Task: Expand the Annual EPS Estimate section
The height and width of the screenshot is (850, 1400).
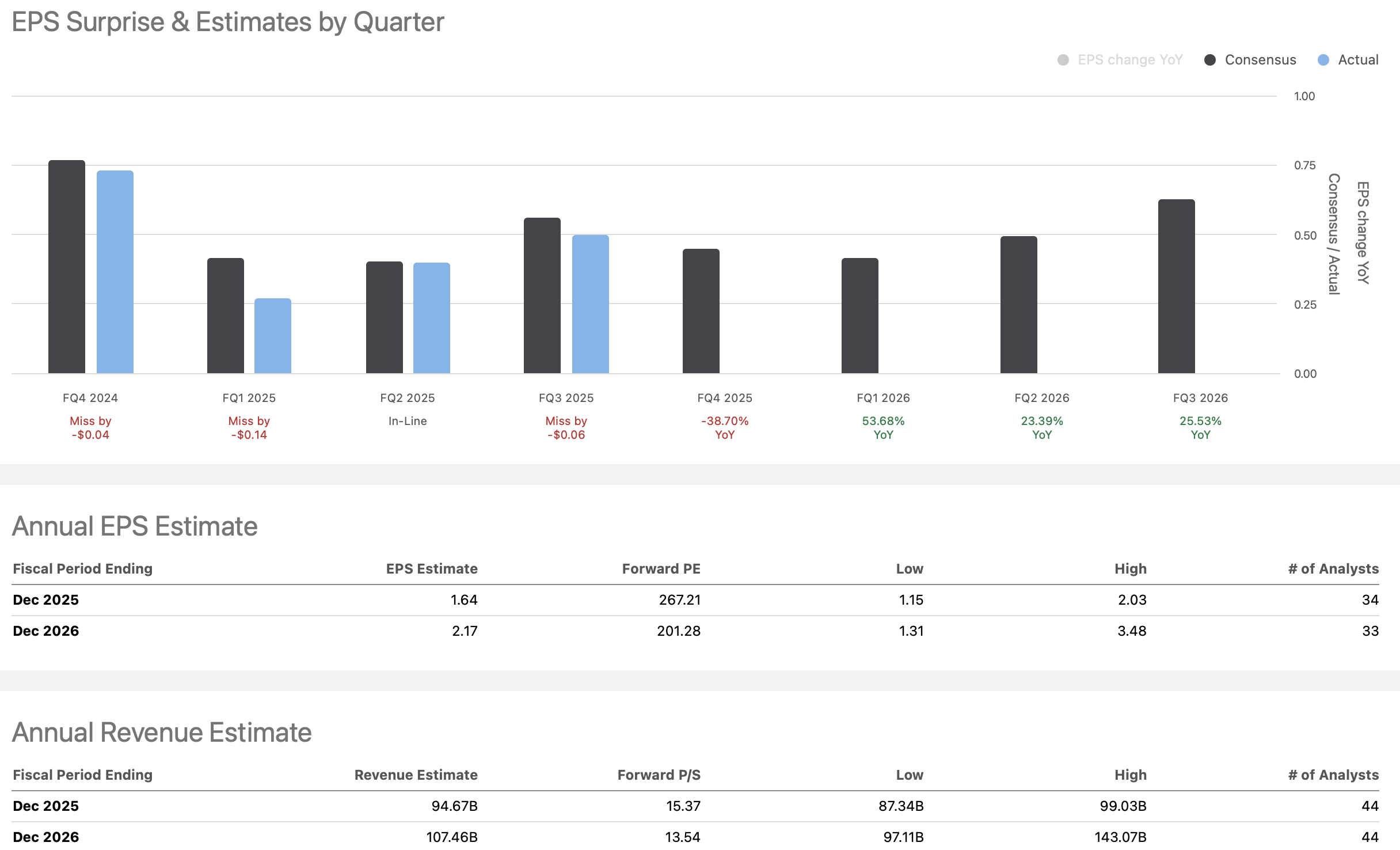Action: click(x=135, y=525)
